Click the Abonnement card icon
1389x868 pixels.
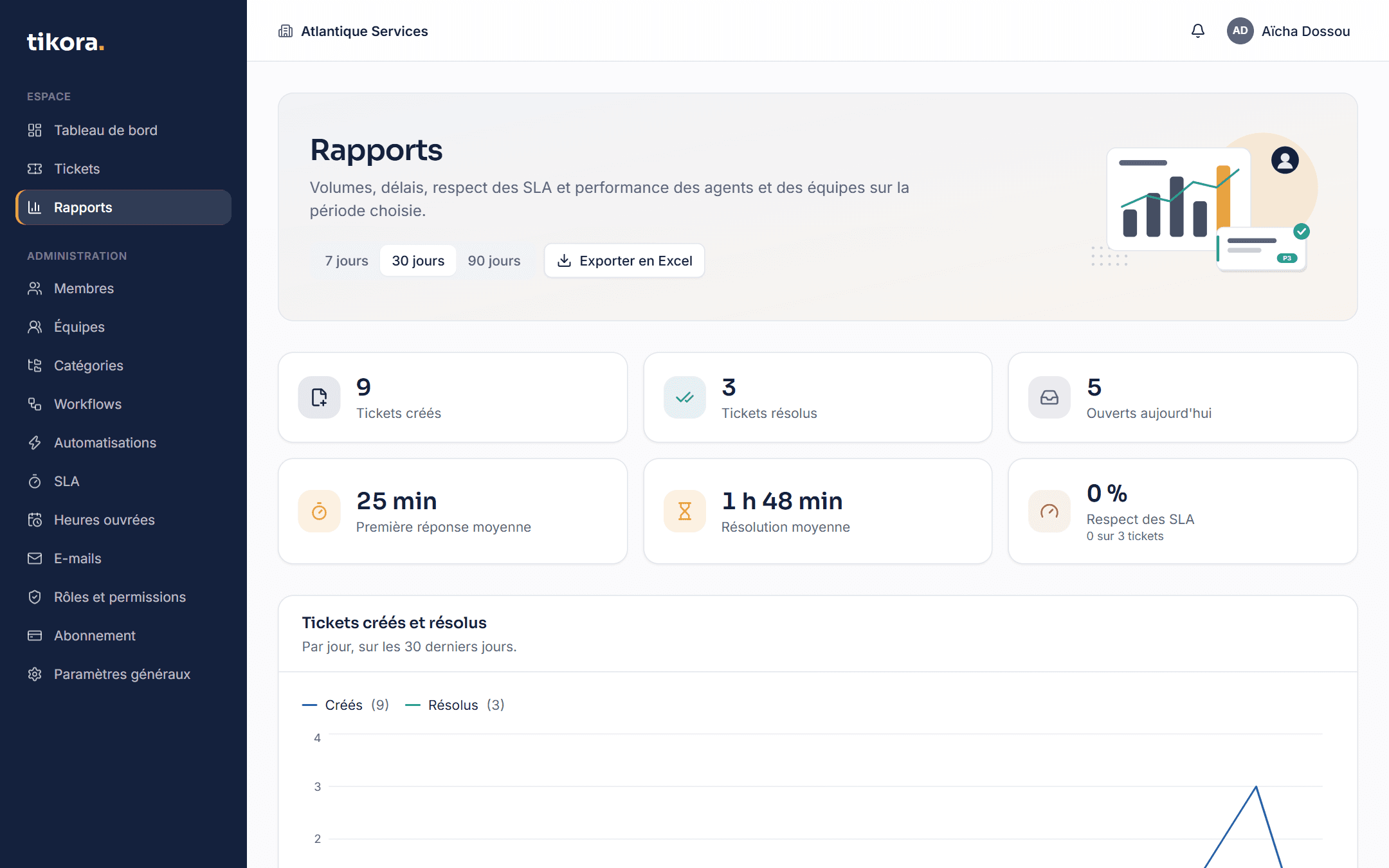point(35,636)
